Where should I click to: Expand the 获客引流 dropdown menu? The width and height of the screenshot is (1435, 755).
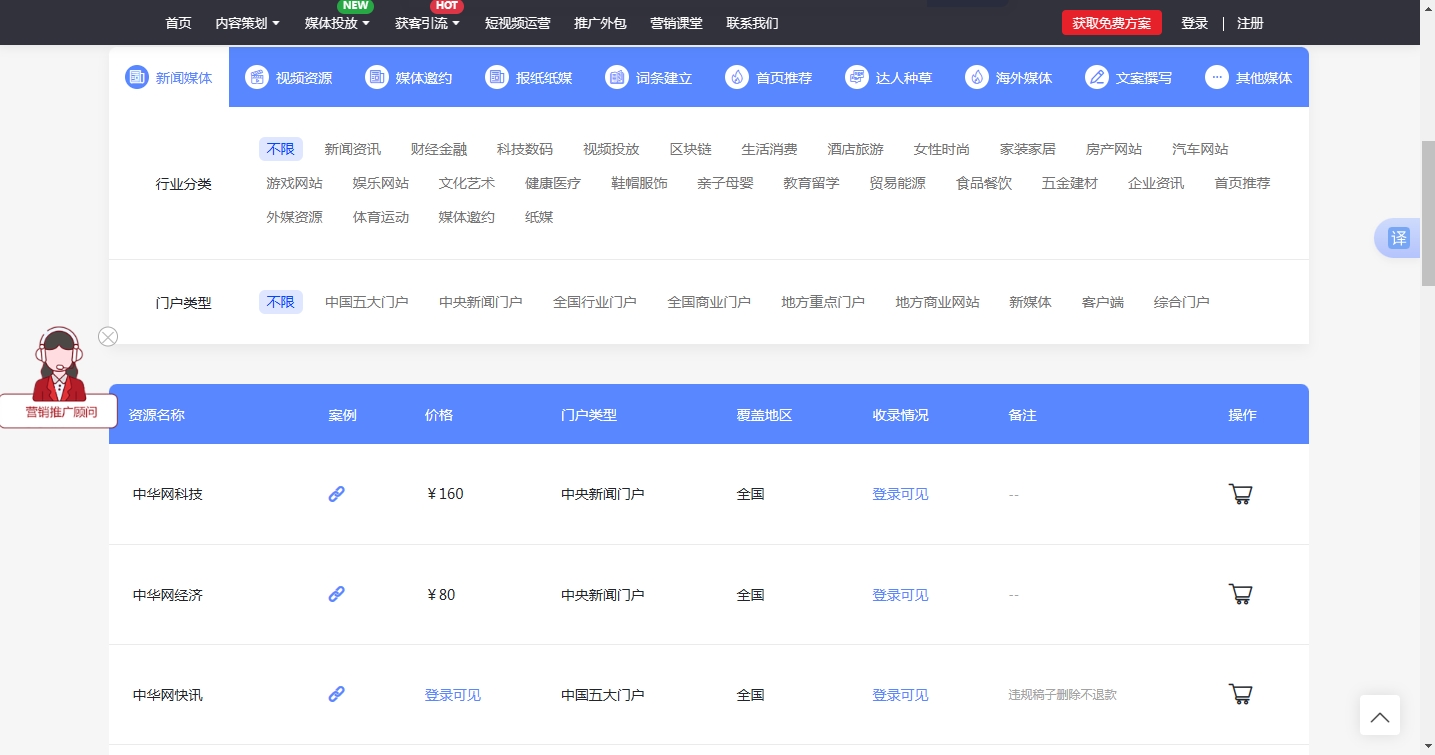click(x=426, y=23)
